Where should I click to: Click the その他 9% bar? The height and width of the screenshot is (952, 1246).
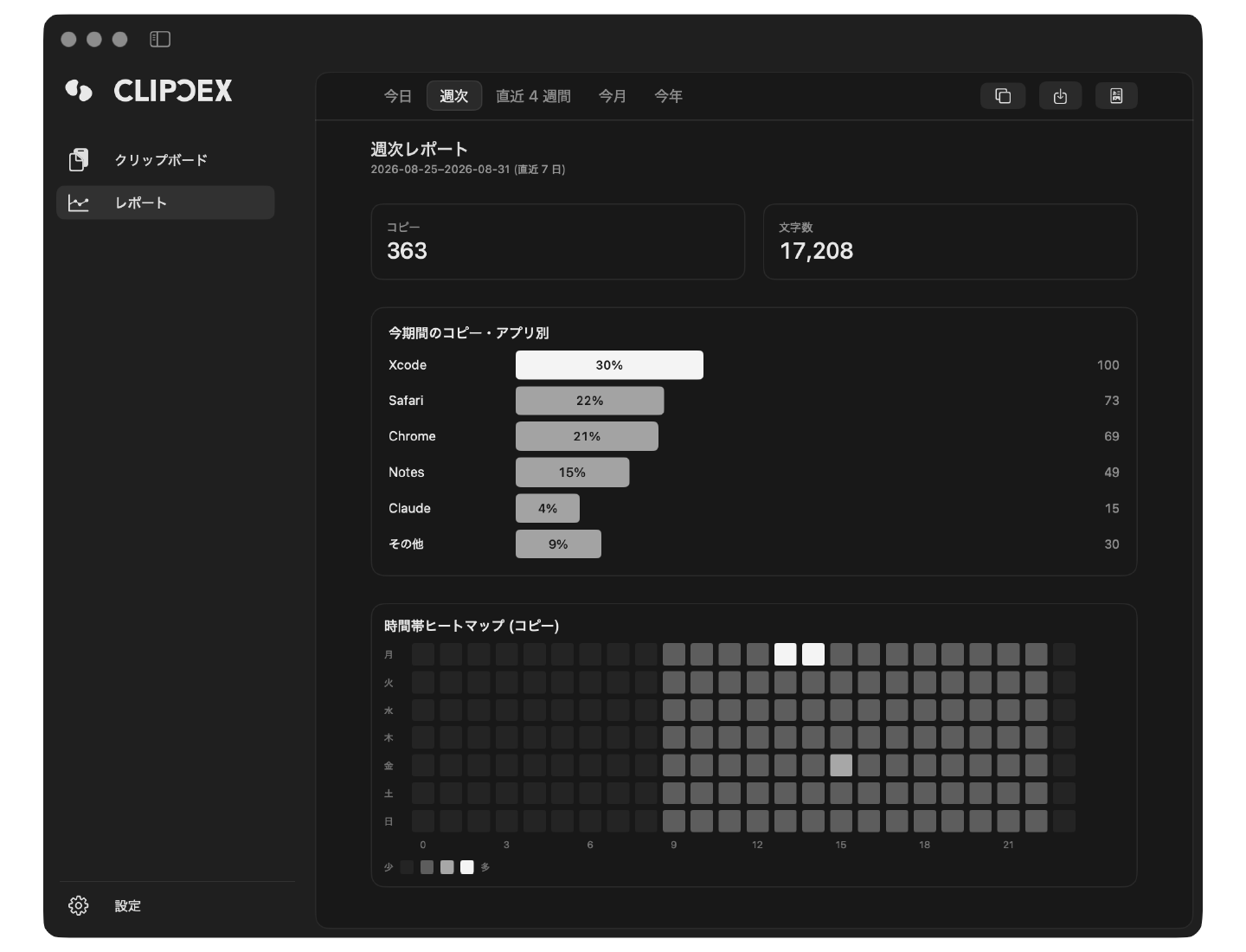pyautogui.click(x=558, y=544)
